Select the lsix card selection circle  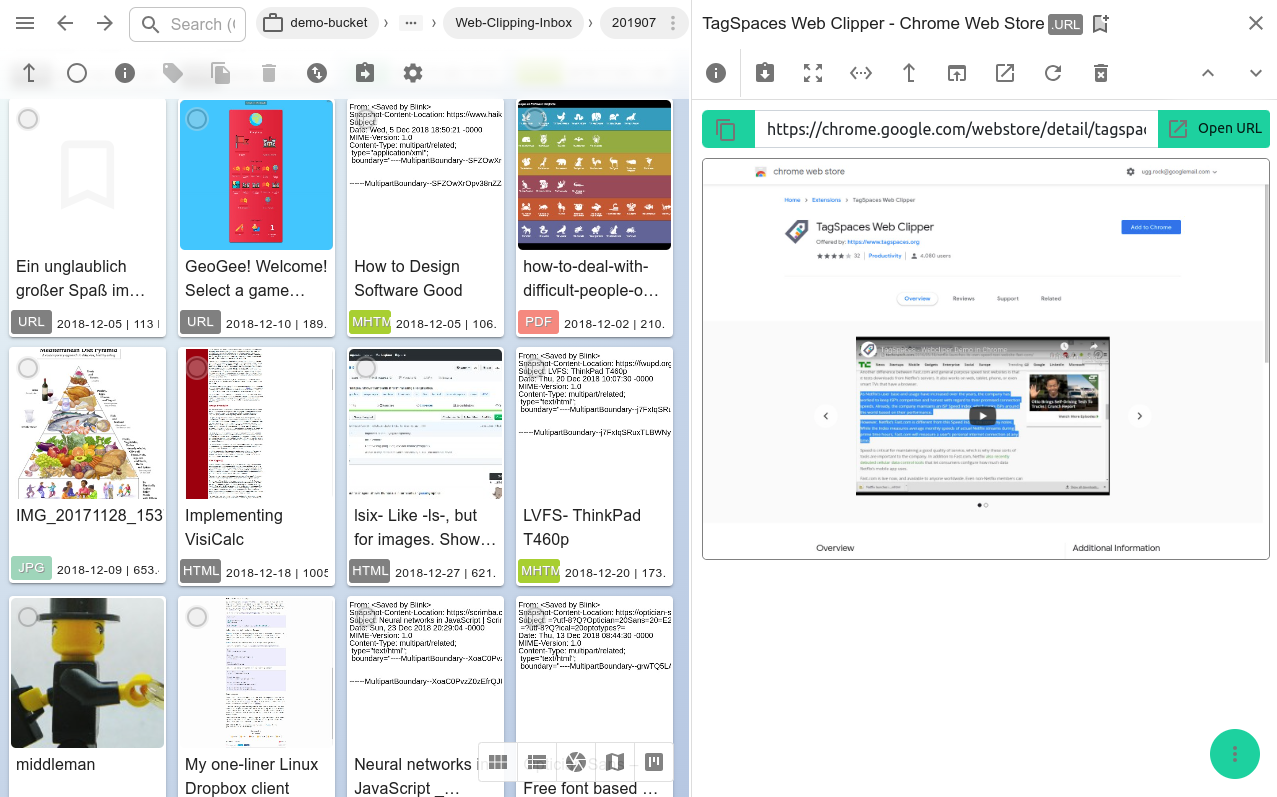(366, 368)
